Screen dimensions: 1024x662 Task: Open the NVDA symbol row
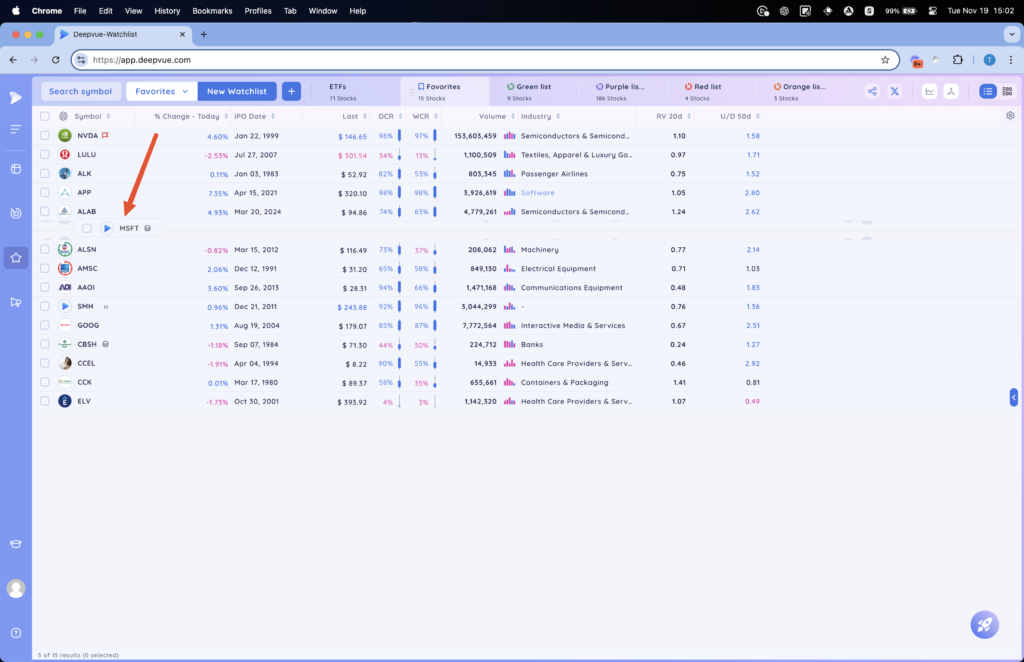point(88,136)
